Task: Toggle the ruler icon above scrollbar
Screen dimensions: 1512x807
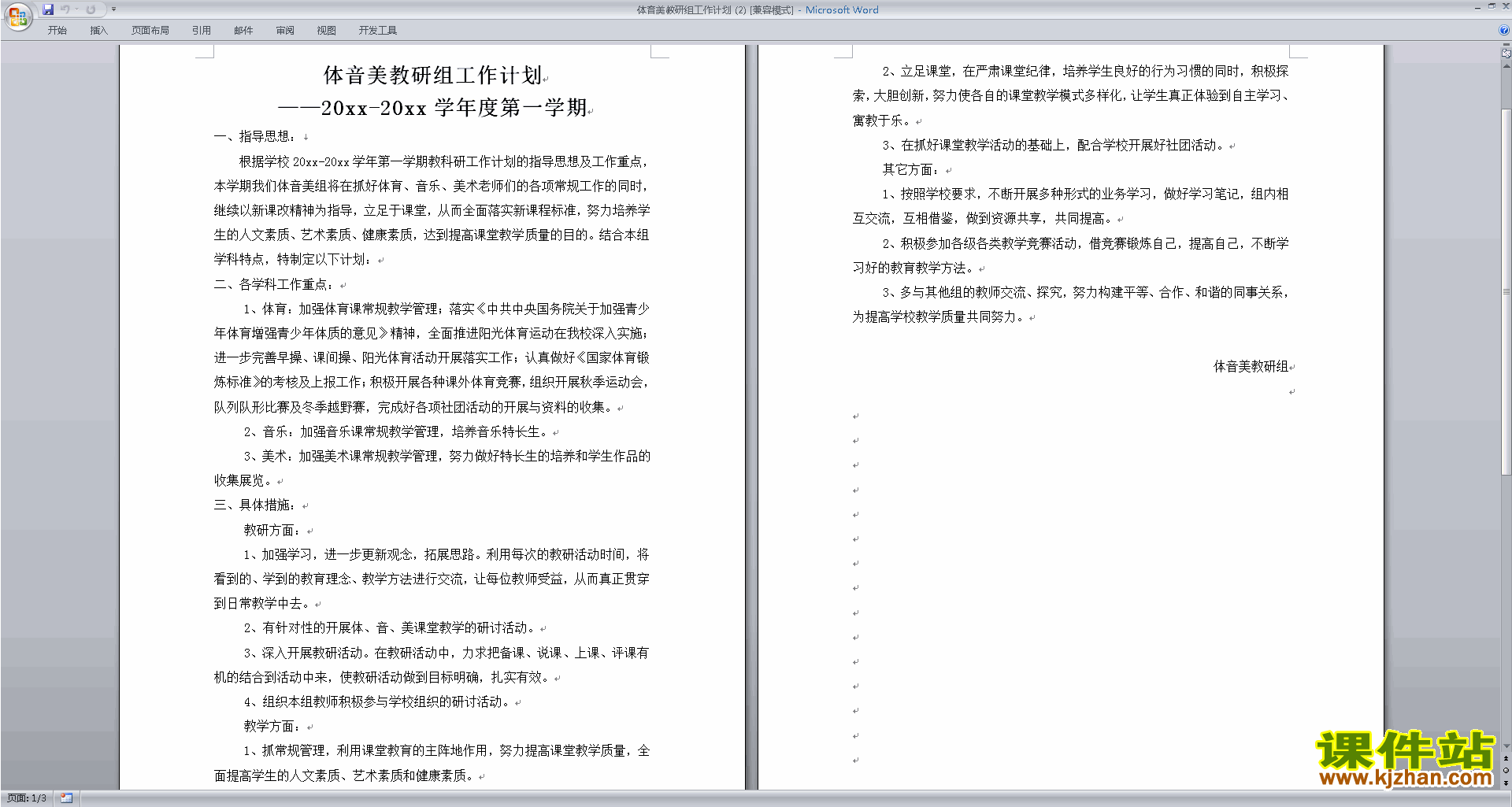Action: coord(1506,54)
